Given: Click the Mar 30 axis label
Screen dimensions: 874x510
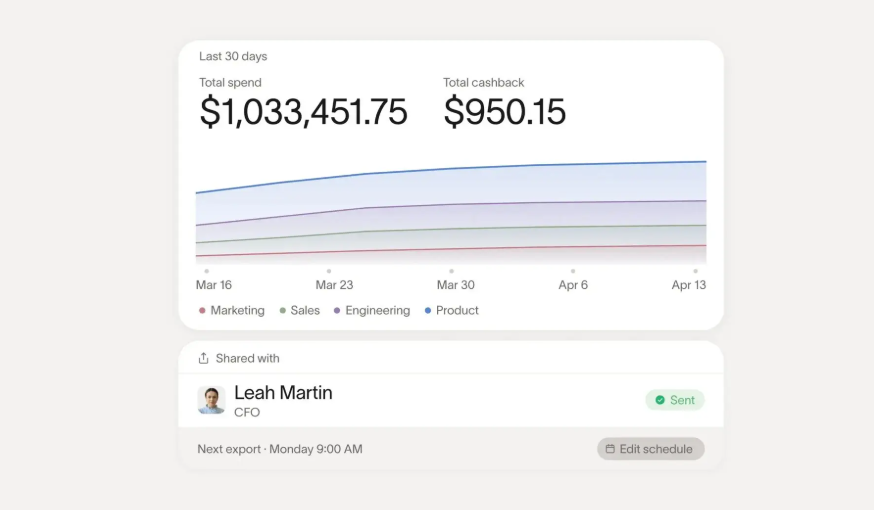Looking at the screenshot, I should pos(455,285).
